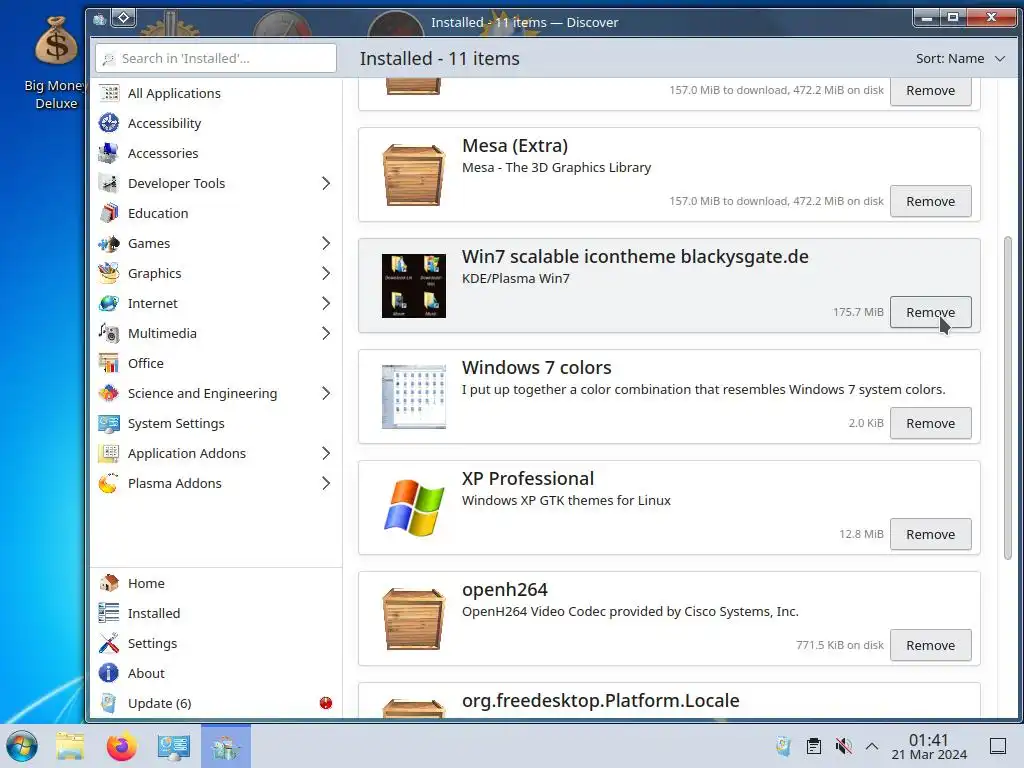The height and width of the screenshot is (768, 1024).
Task: Click the red update notification badge
Action: point(326,703)
